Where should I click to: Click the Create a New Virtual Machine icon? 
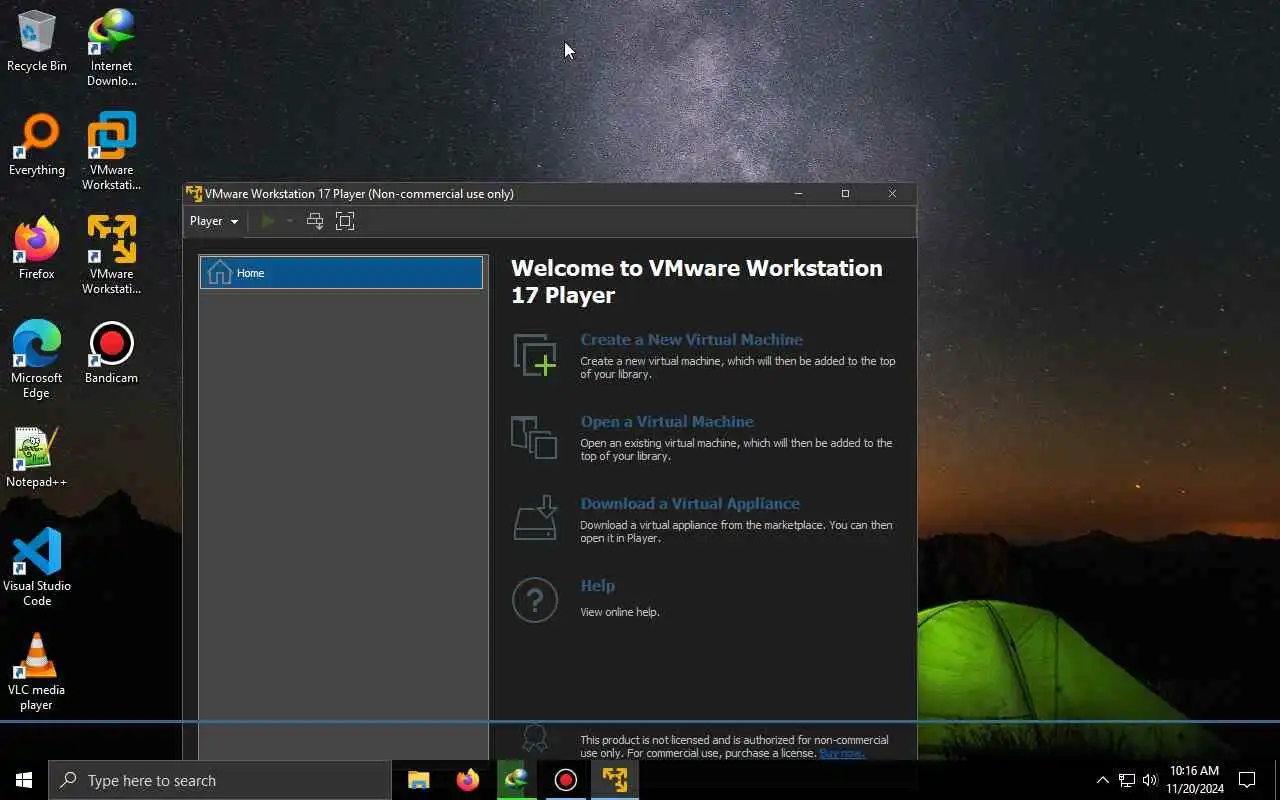coord(534,356)
